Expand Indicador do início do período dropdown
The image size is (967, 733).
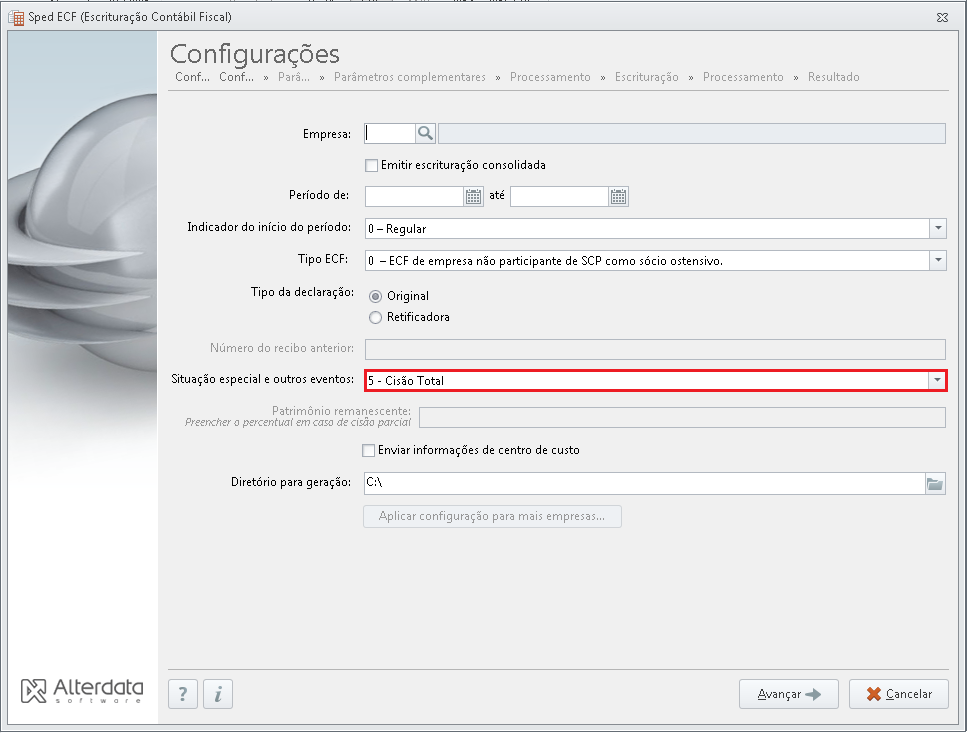pyautogui.click(x=937, y=229)
